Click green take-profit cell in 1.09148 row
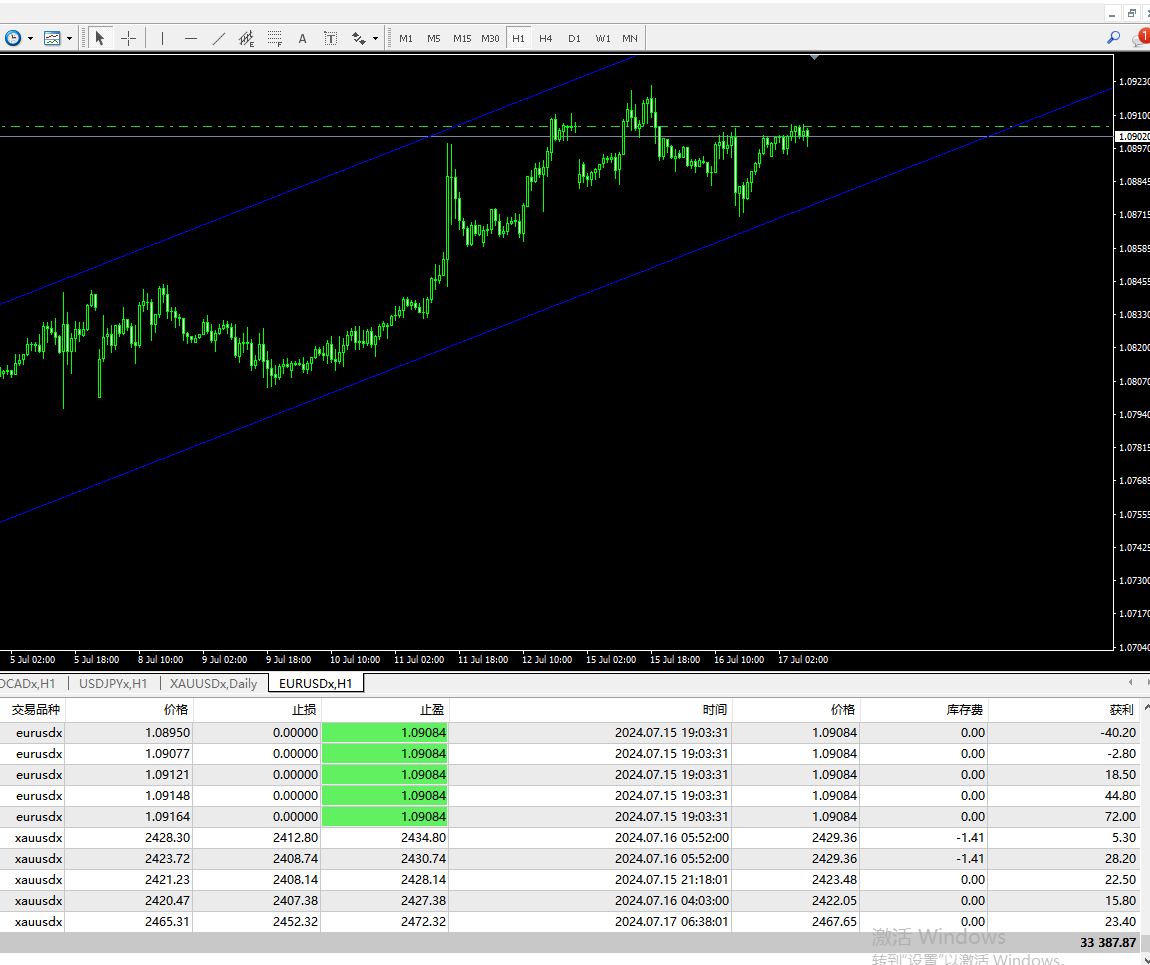Image resolution: width=1150 pixels, height=965 pixels. click(385, 796)
